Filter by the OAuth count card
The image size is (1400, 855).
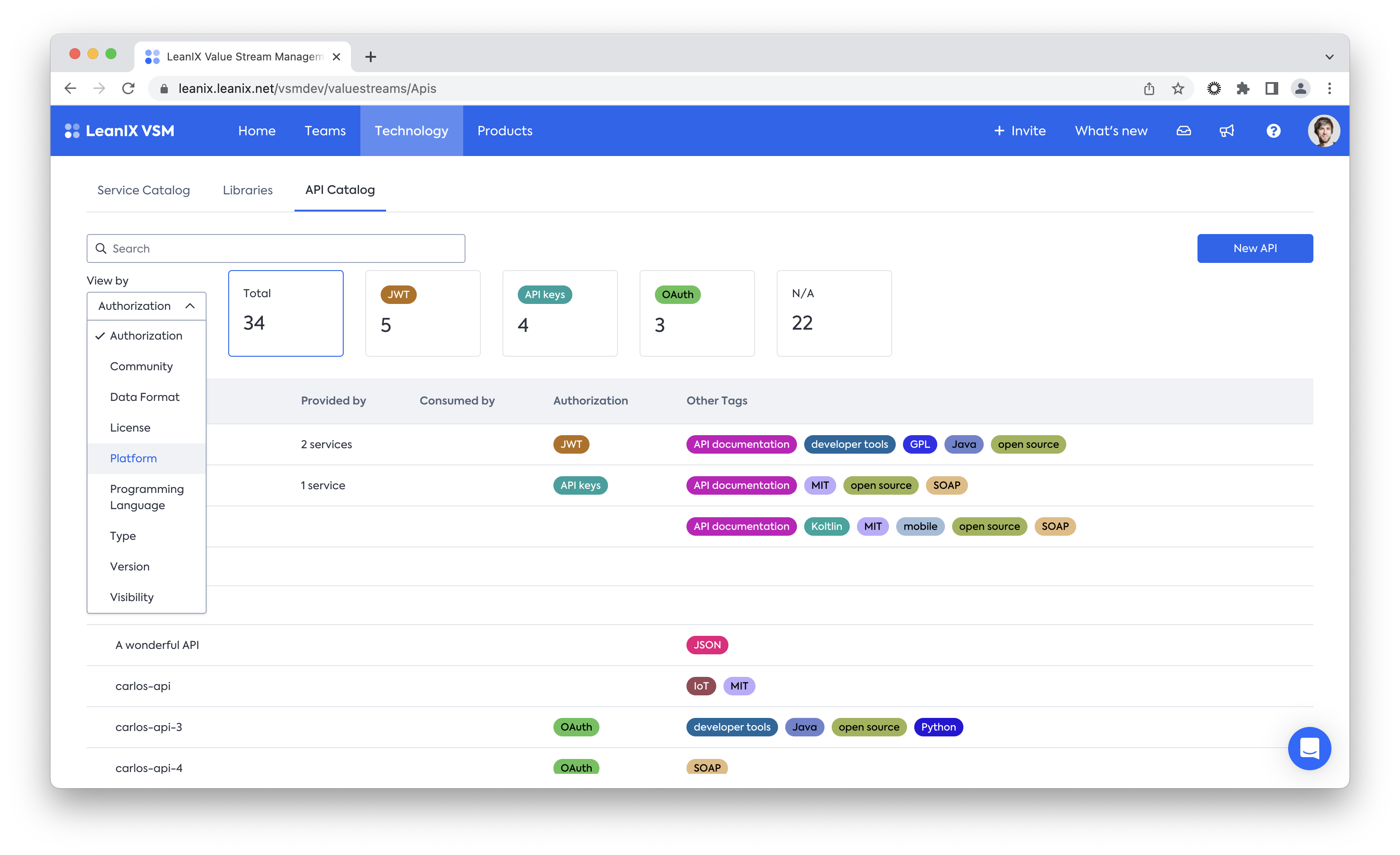click(696, 313)
